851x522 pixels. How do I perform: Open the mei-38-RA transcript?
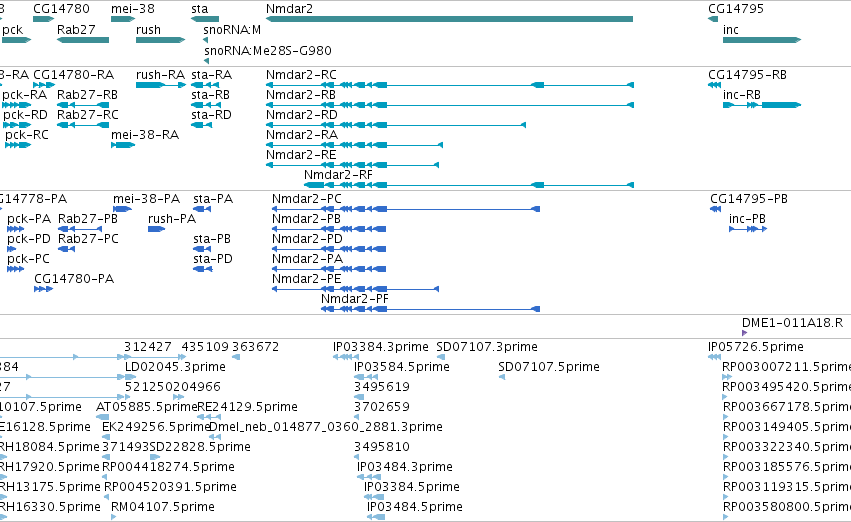(123, 145)
